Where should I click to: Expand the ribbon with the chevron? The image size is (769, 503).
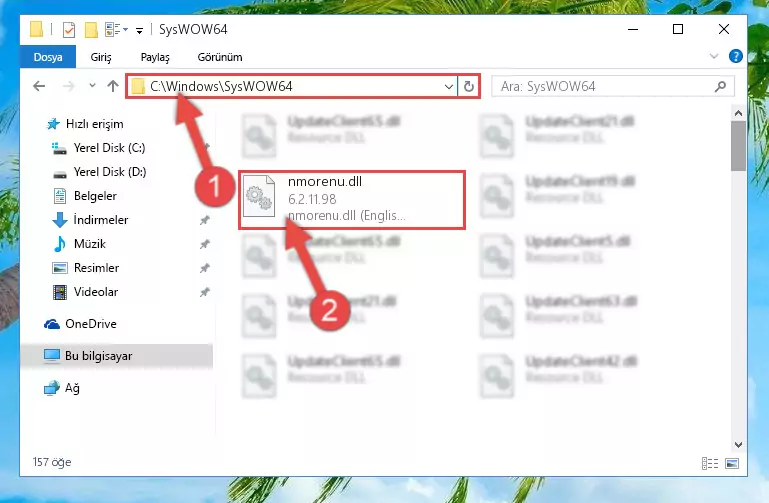[714, 56]
